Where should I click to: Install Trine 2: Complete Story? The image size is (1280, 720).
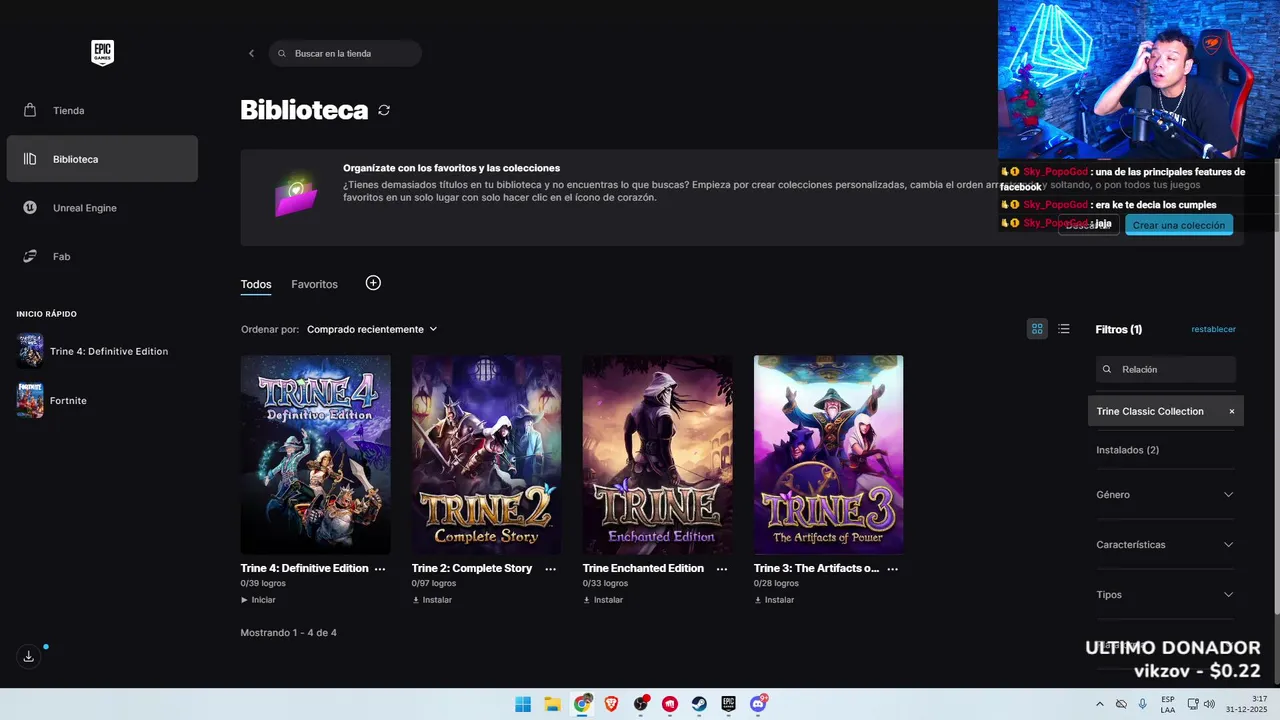pyautogui.click(x=432, y=600)
